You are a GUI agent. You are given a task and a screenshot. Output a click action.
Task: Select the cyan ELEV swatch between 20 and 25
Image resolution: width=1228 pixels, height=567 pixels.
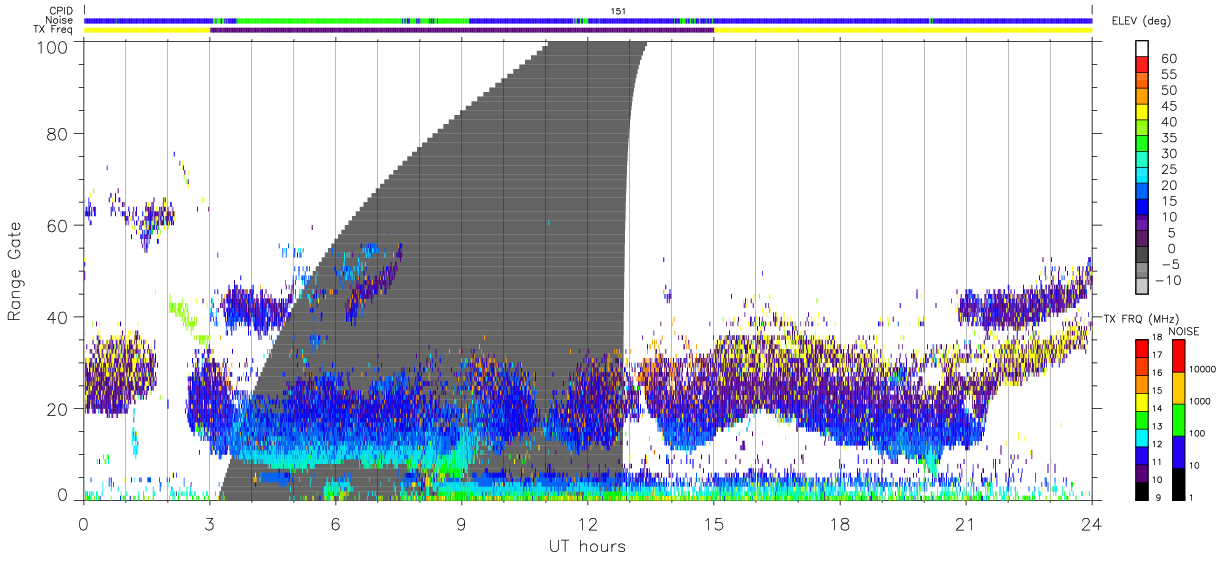pos(1142,177)
